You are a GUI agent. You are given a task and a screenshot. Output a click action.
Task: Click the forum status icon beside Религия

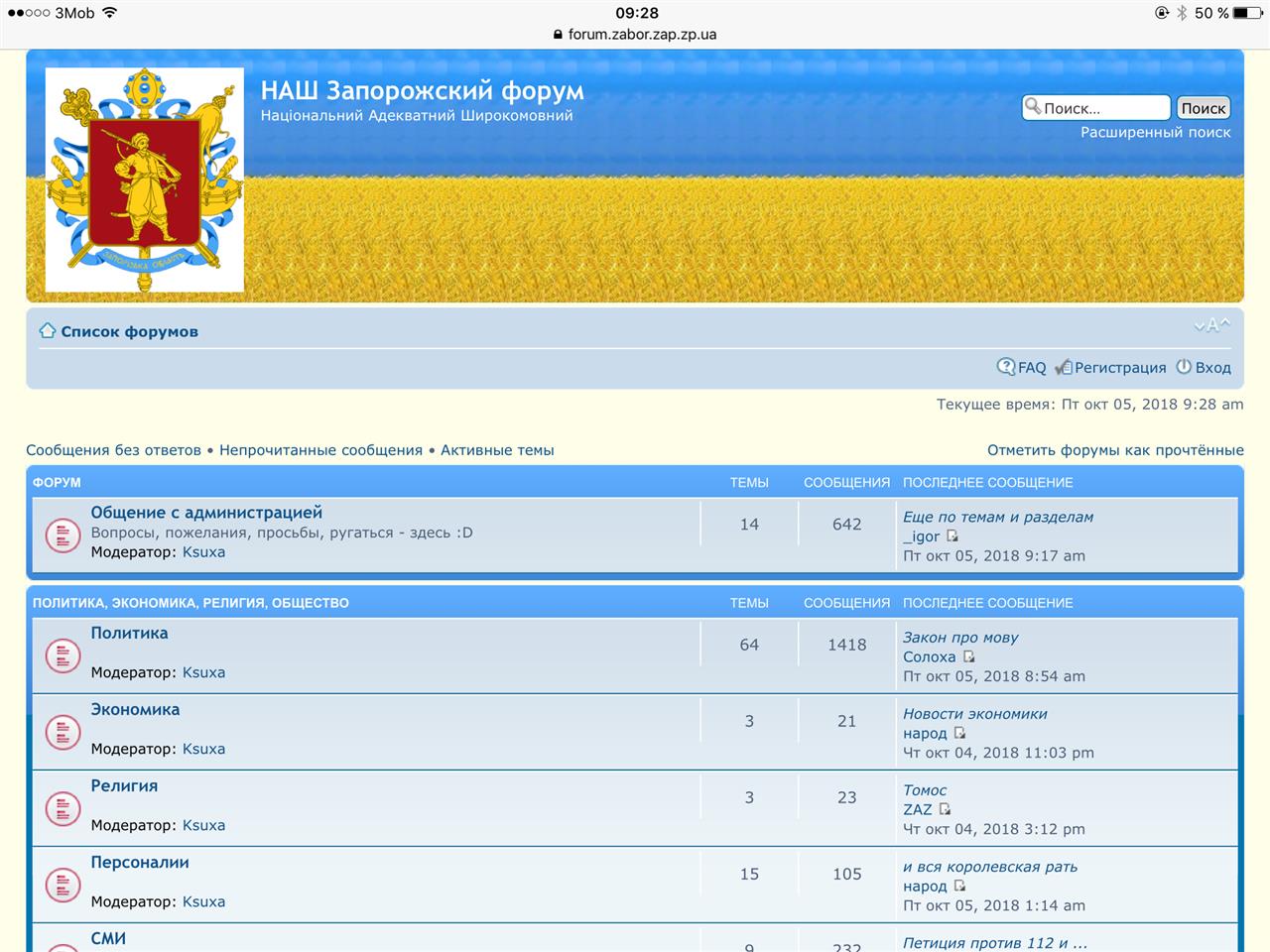63,808
